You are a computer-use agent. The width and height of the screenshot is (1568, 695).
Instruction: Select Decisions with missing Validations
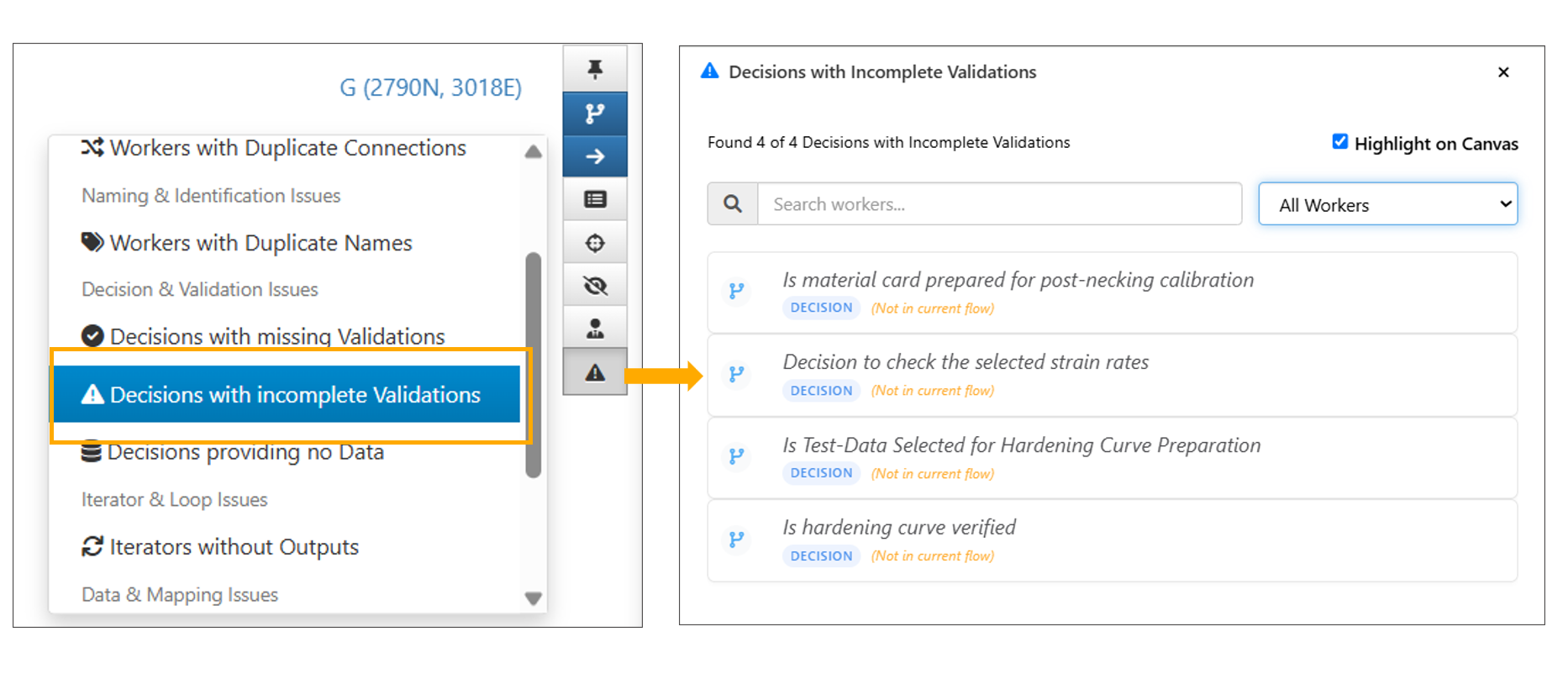pos(276,336)
